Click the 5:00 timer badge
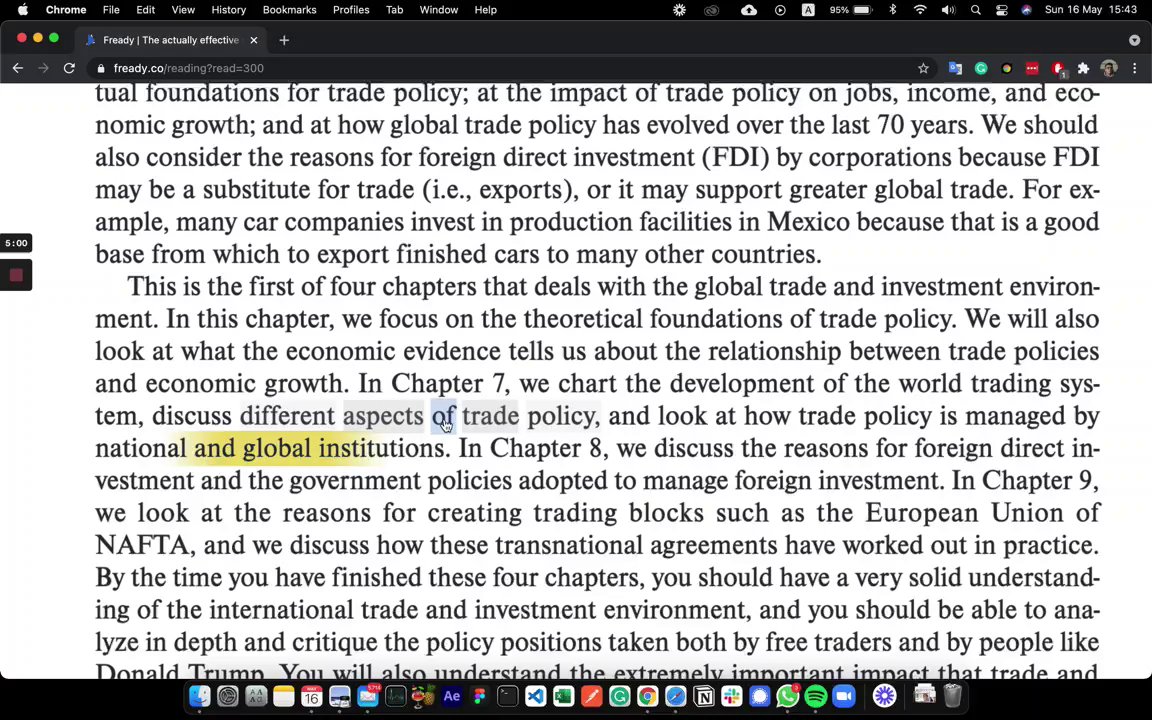 coord(16,243)
